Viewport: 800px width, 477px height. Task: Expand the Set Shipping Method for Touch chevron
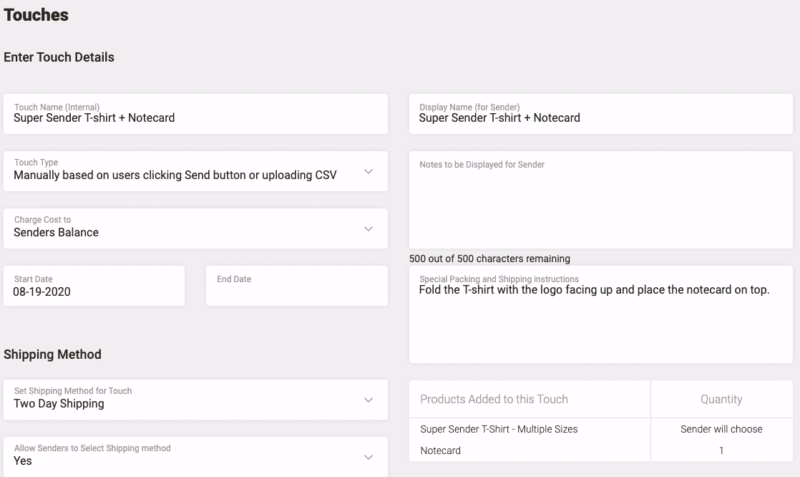coord(368,400)
